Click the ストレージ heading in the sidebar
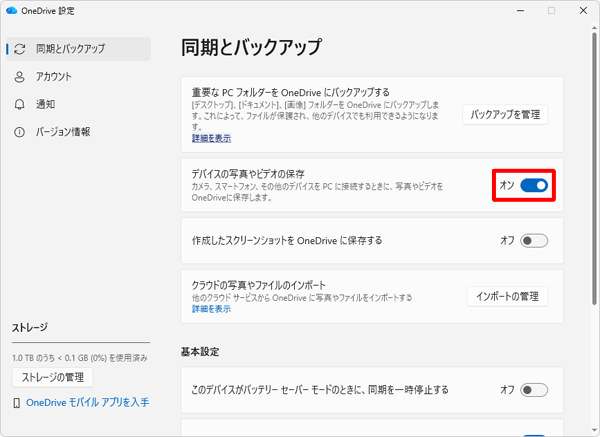 coord(30,328)
